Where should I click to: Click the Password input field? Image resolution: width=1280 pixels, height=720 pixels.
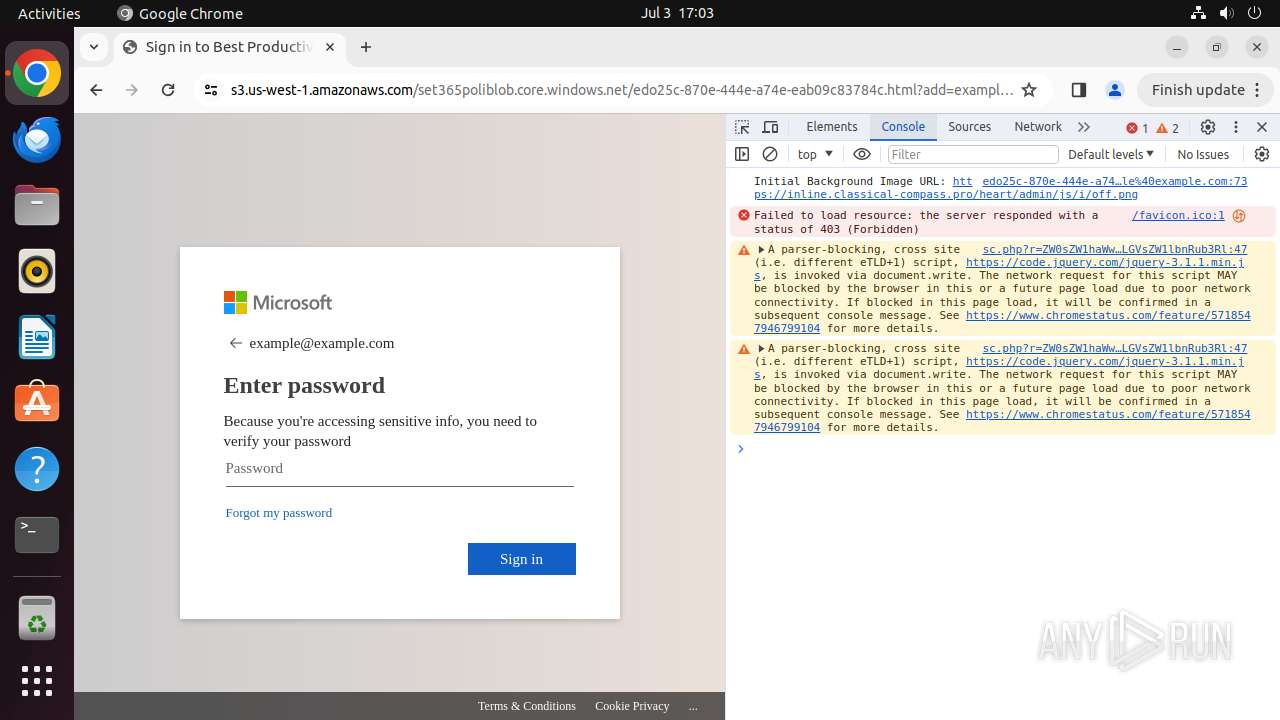[x=399, y=469]
